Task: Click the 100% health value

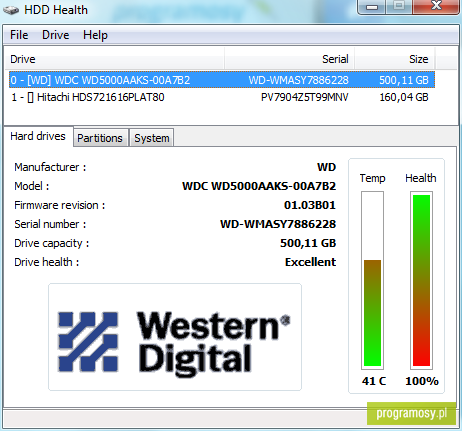Action: point(422,381)
